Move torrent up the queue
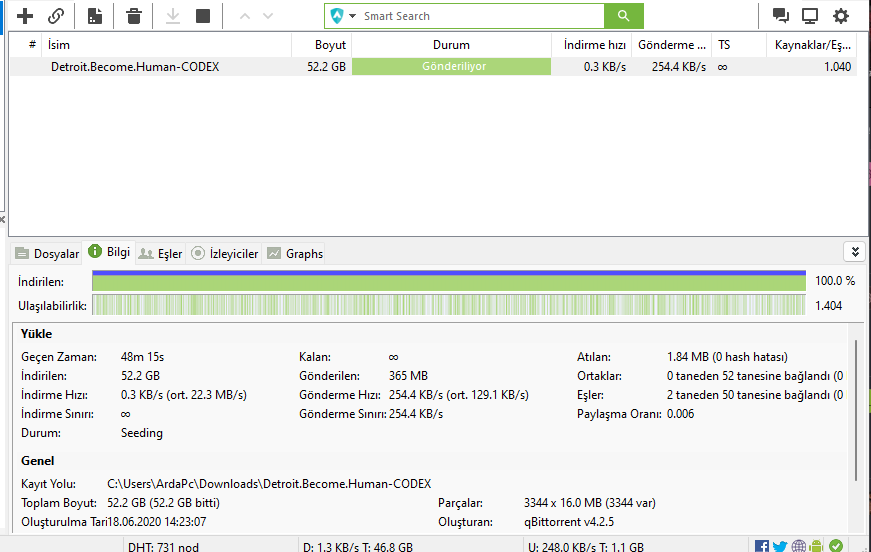This screenshot has width=871, height=552. pos(244,16)
